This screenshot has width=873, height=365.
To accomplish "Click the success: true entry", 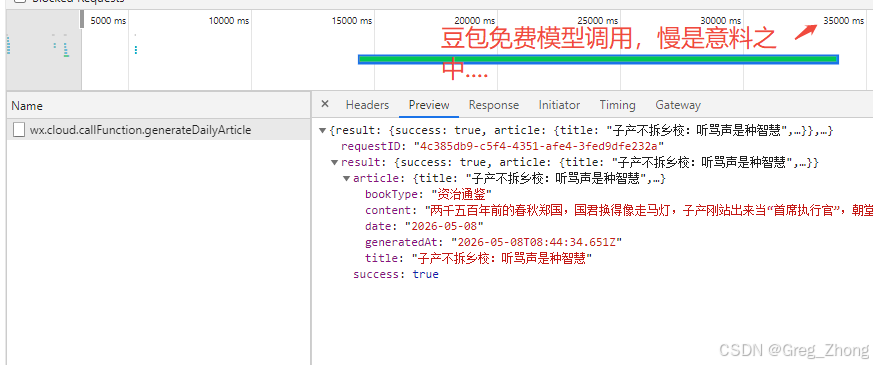I will click(x=396, y=274).
